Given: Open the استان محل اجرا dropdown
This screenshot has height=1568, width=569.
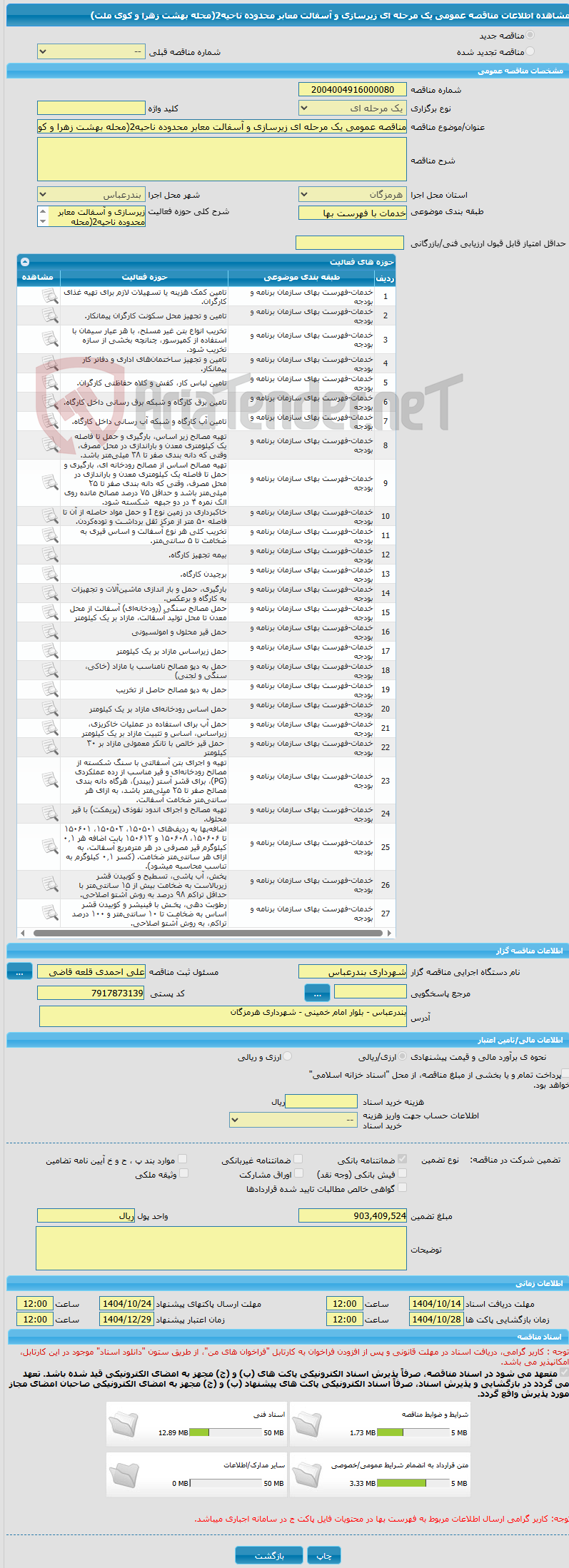Looking at the screenshot, I should 353,195.
